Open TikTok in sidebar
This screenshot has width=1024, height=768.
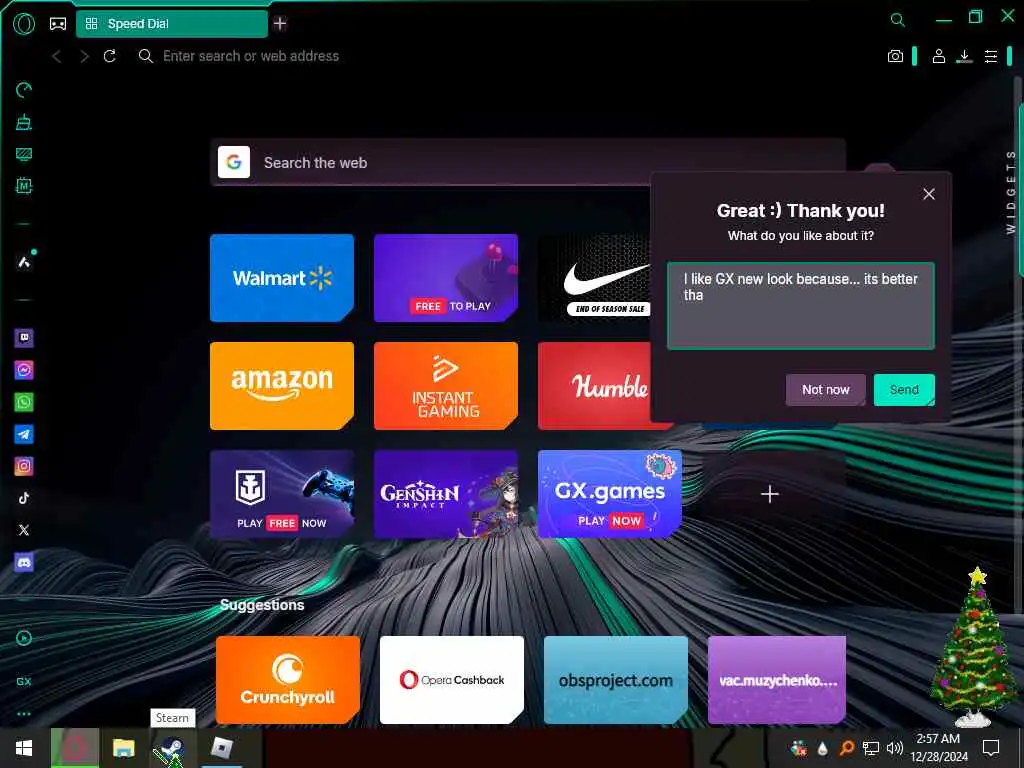click(x=24, y=498)
